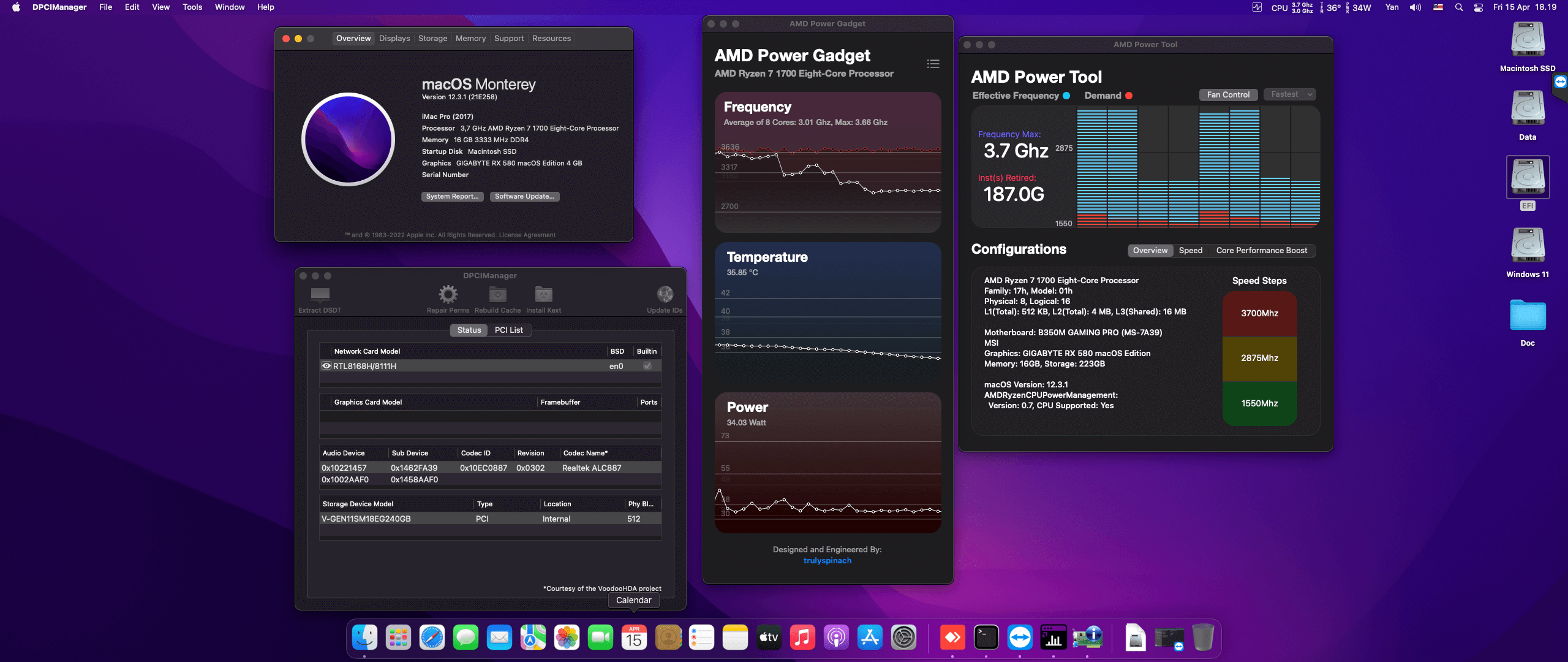Launch Safari from the dock

tap(432, 638)
